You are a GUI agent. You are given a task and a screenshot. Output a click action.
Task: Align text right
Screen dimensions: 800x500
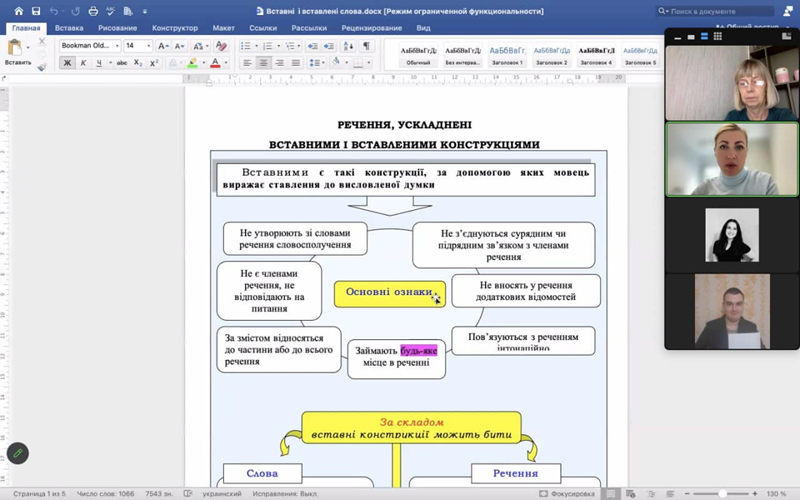click(280, 63)
